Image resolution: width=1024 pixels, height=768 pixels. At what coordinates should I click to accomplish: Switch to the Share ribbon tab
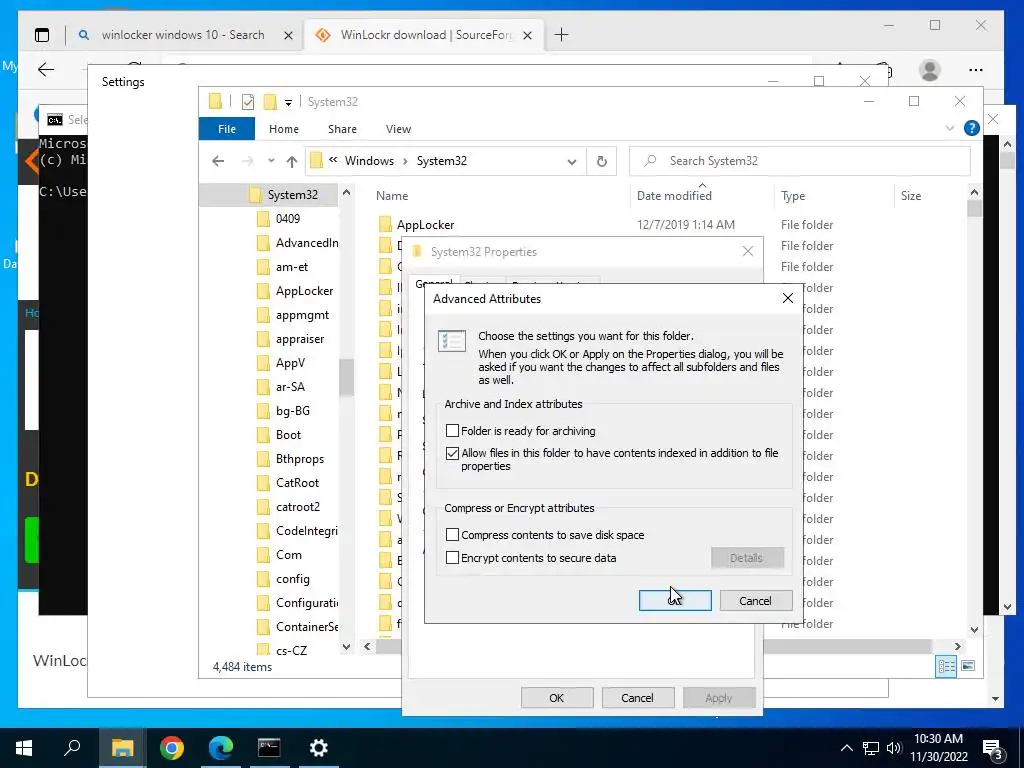pyautogui.click(x=342, y=129)
